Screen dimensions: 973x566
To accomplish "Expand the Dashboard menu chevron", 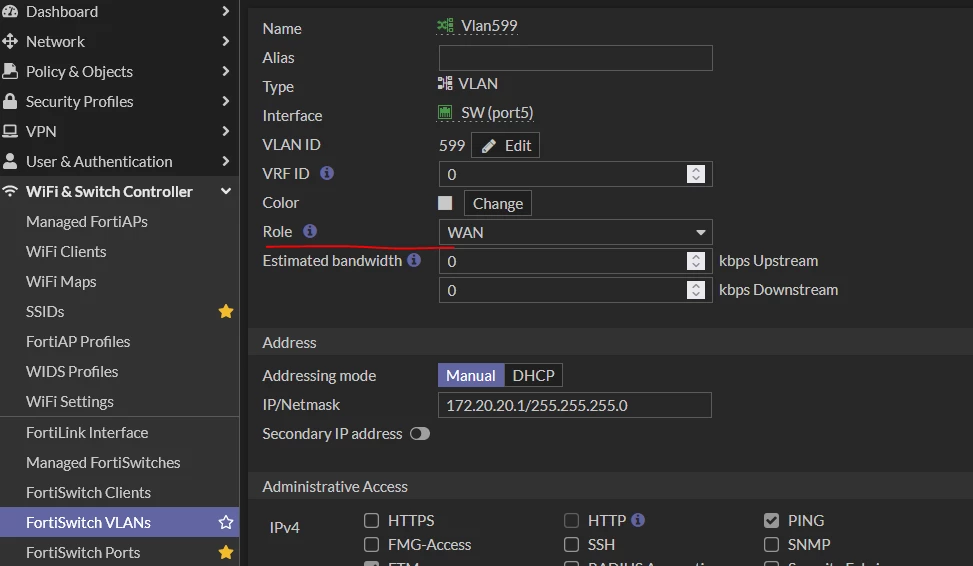I will pyautogui.click(x=225, y=11).
